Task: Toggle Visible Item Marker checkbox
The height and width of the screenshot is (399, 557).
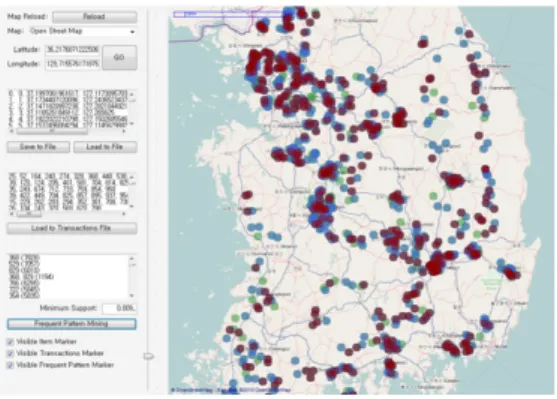Action: point(10,342)
